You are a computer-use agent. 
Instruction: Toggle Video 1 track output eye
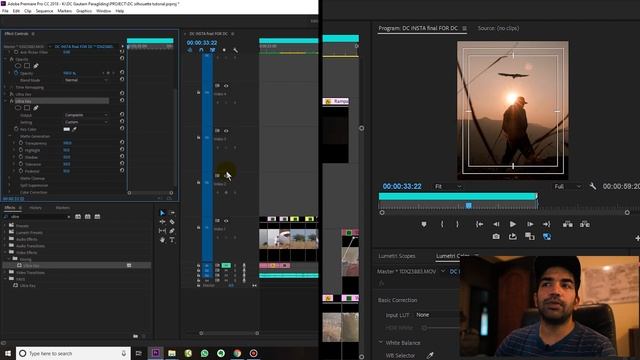[x=226, y=221]
